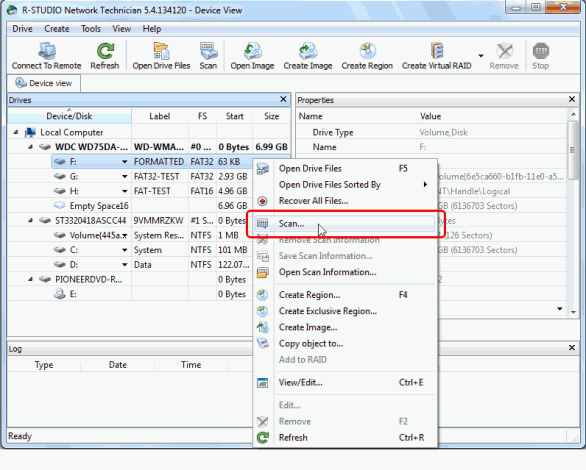Select the C: System volume
The image size is (586, 470).
74,250
